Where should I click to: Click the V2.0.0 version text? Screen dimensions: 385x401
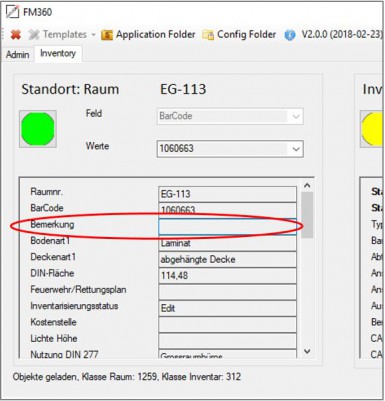[x=342, y=34]
